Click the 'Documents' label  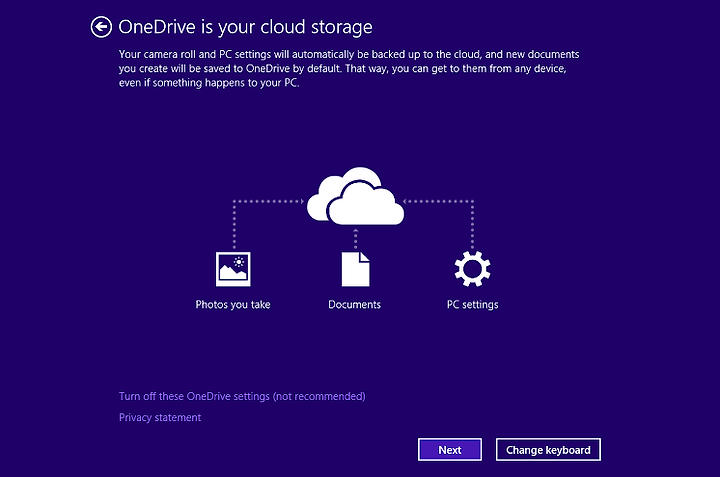(x=354, y=304)
